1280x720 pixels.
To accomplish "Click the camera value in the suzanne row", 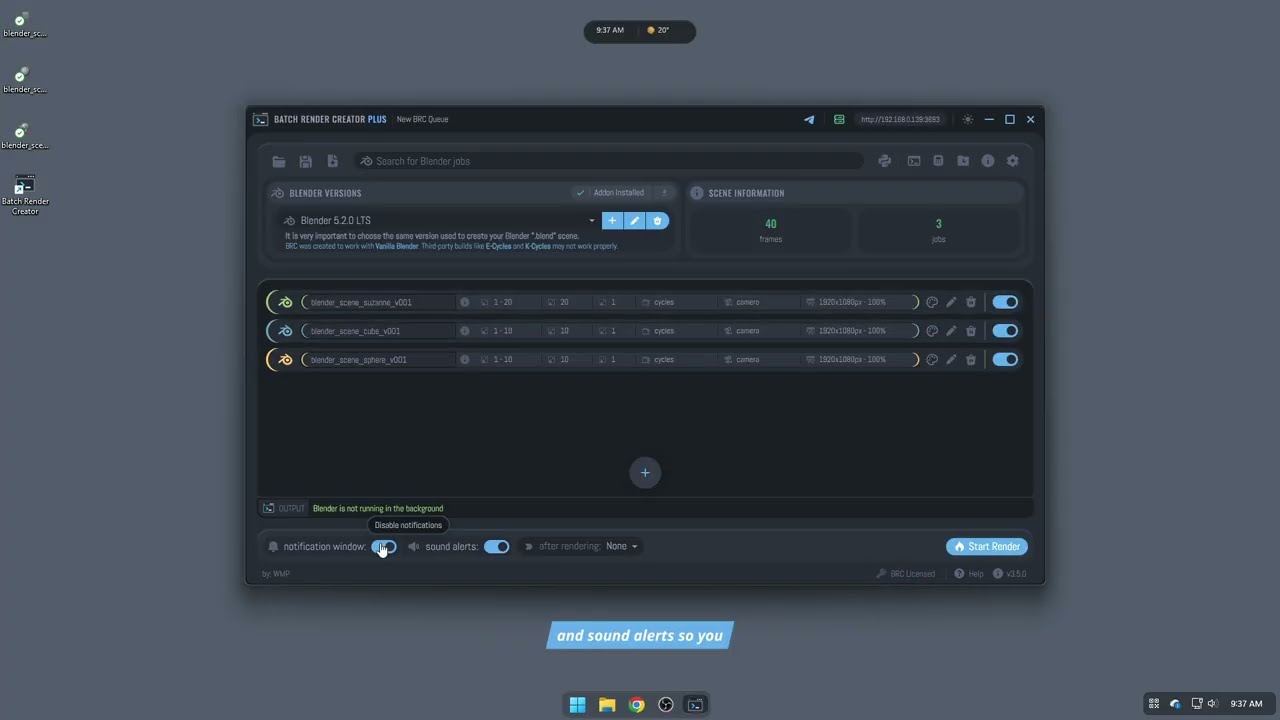I will pos(747,302).
